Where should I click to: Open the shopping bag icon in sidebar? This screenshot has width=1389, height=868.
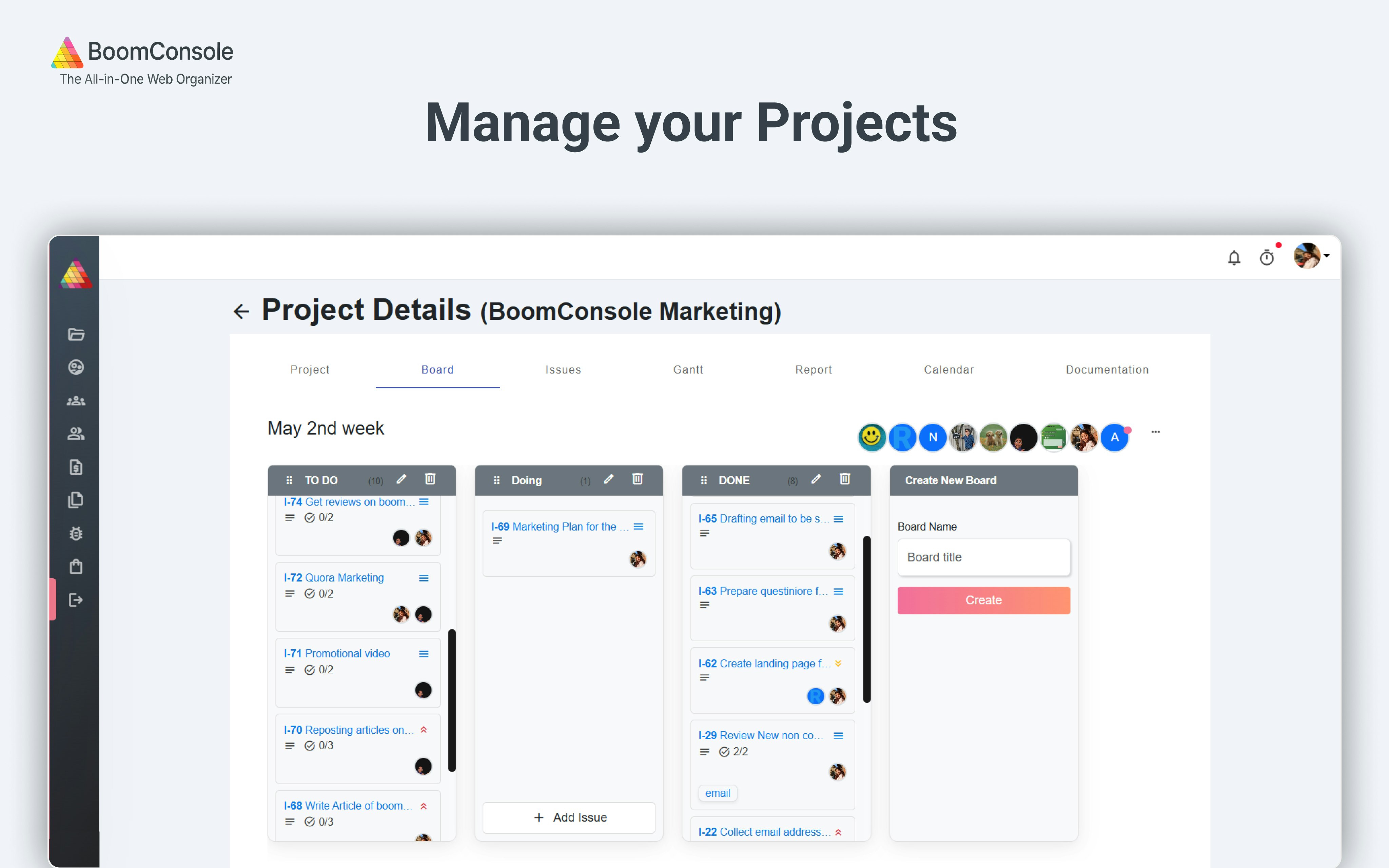click(x=76, y=567)
